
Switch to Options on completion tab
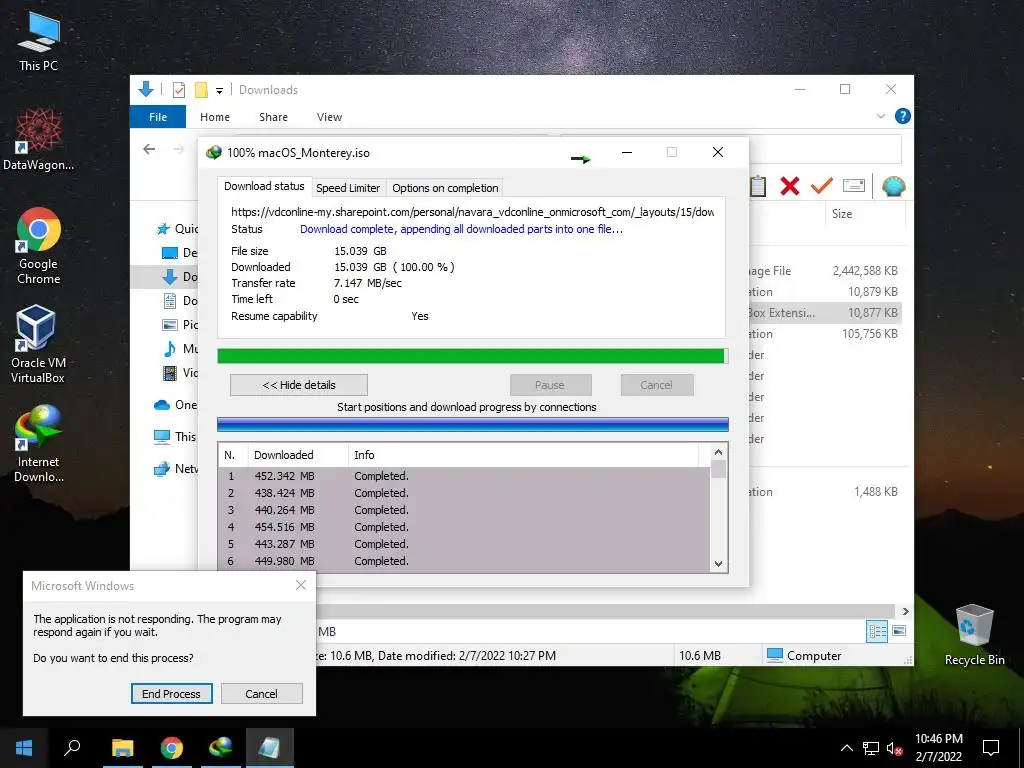point(445,188)
